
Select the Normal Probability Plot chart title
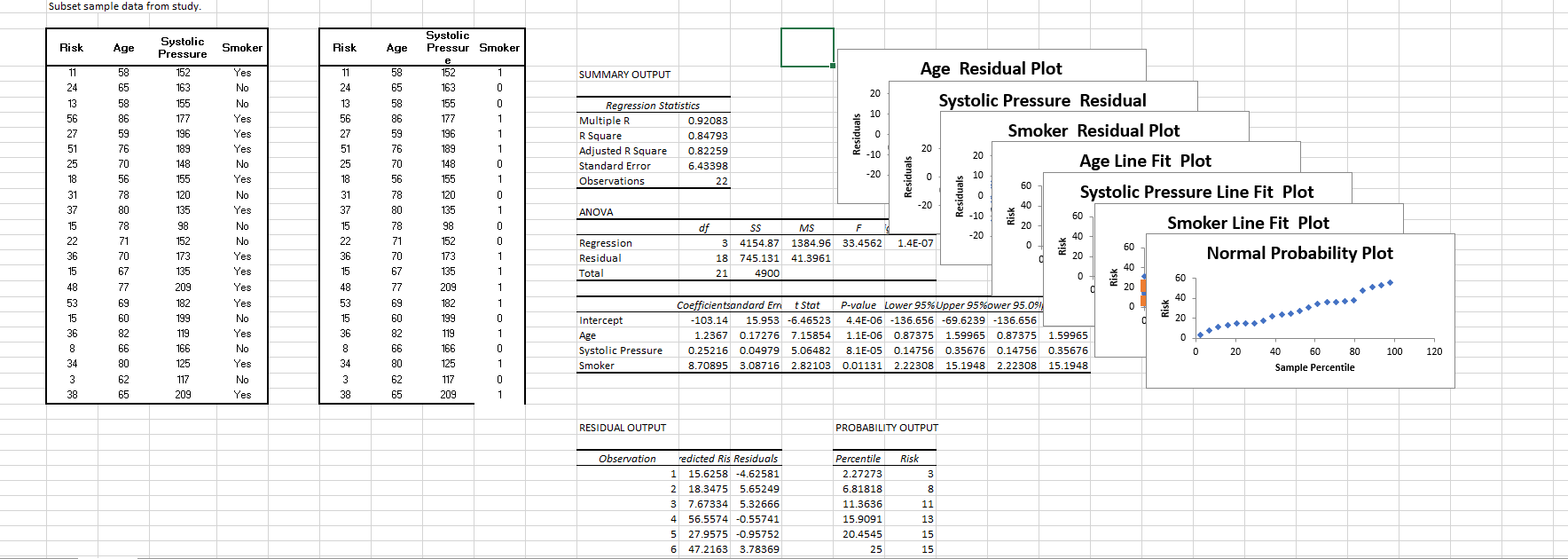[1299, 254]
